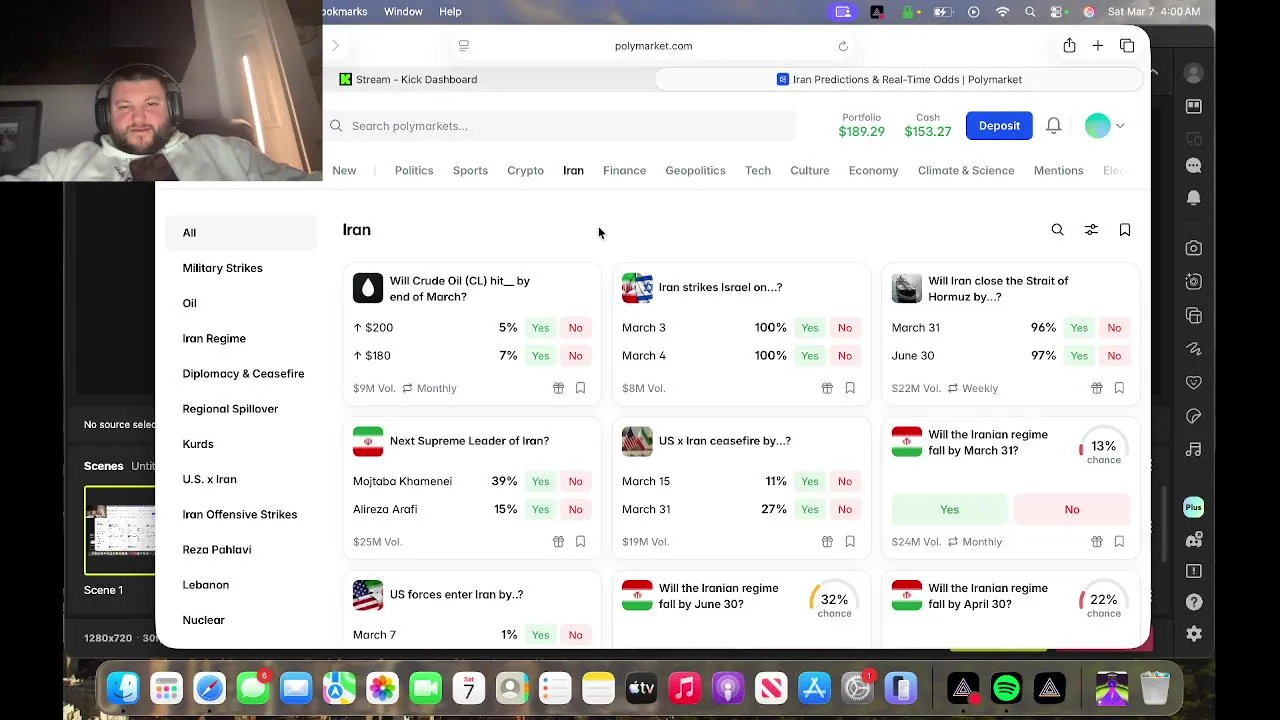Open the profile avatar dropdown
The height and width of the screenshot is (720, 1280).
1105,126
